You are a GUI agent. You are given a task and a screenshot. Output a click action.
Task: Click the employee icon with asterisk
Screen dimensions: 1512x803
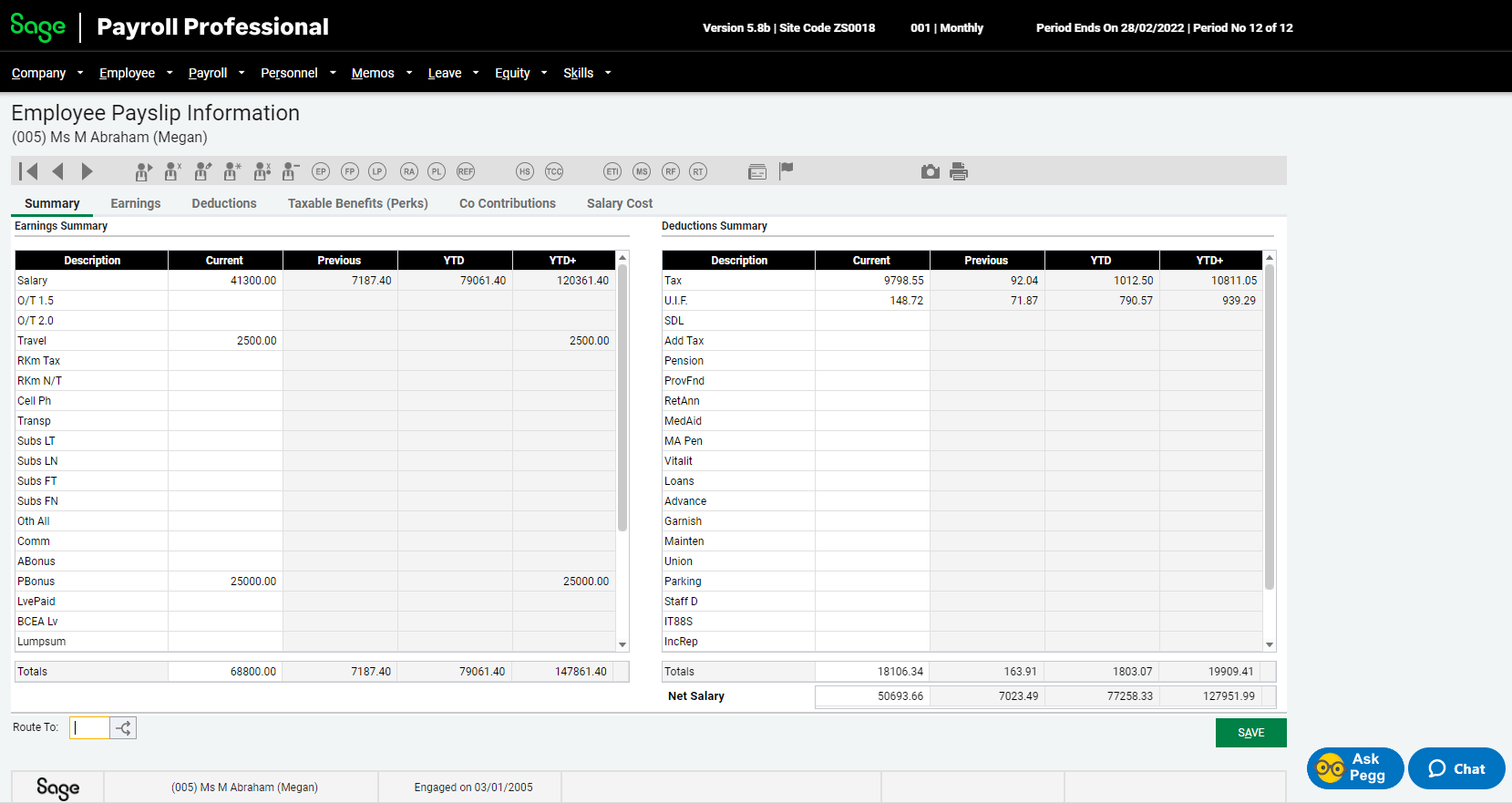232,171
